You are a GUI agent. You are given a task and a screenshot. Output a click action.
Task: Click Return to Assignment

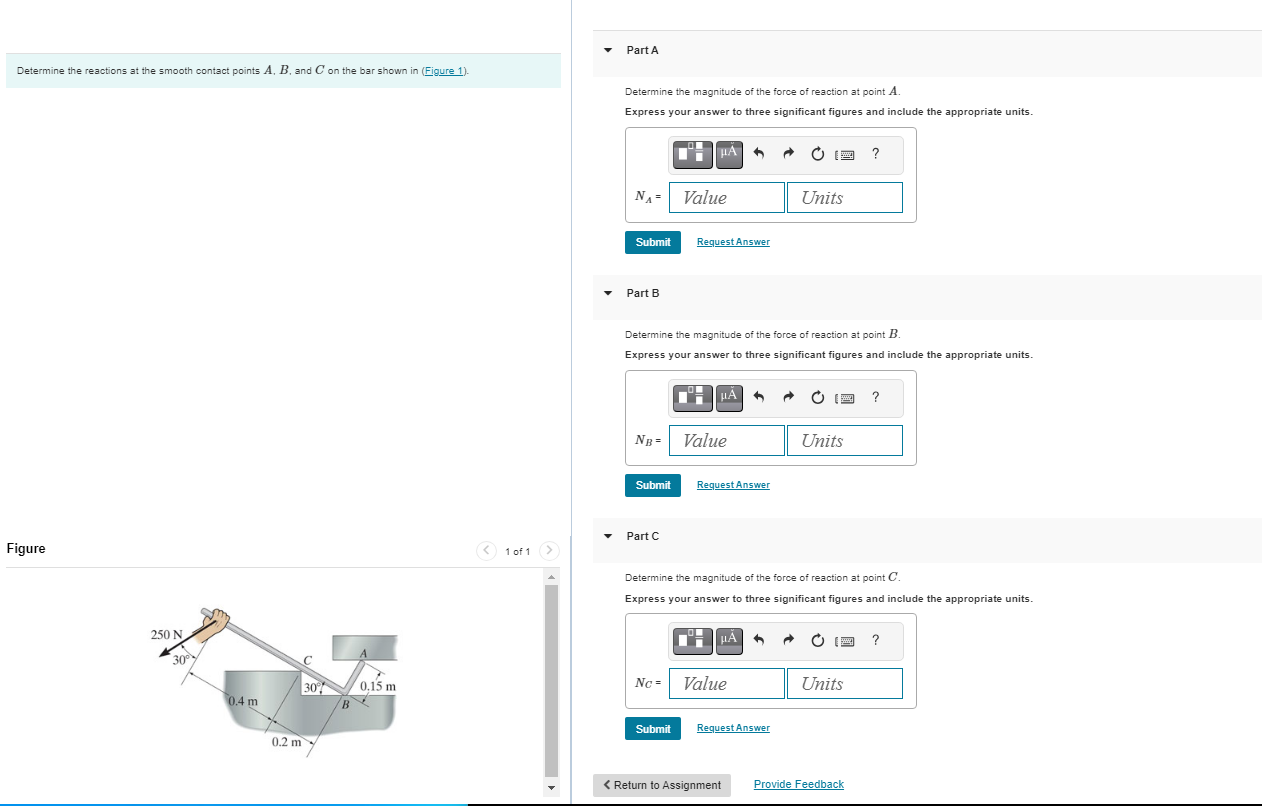[x=661, y=785]
